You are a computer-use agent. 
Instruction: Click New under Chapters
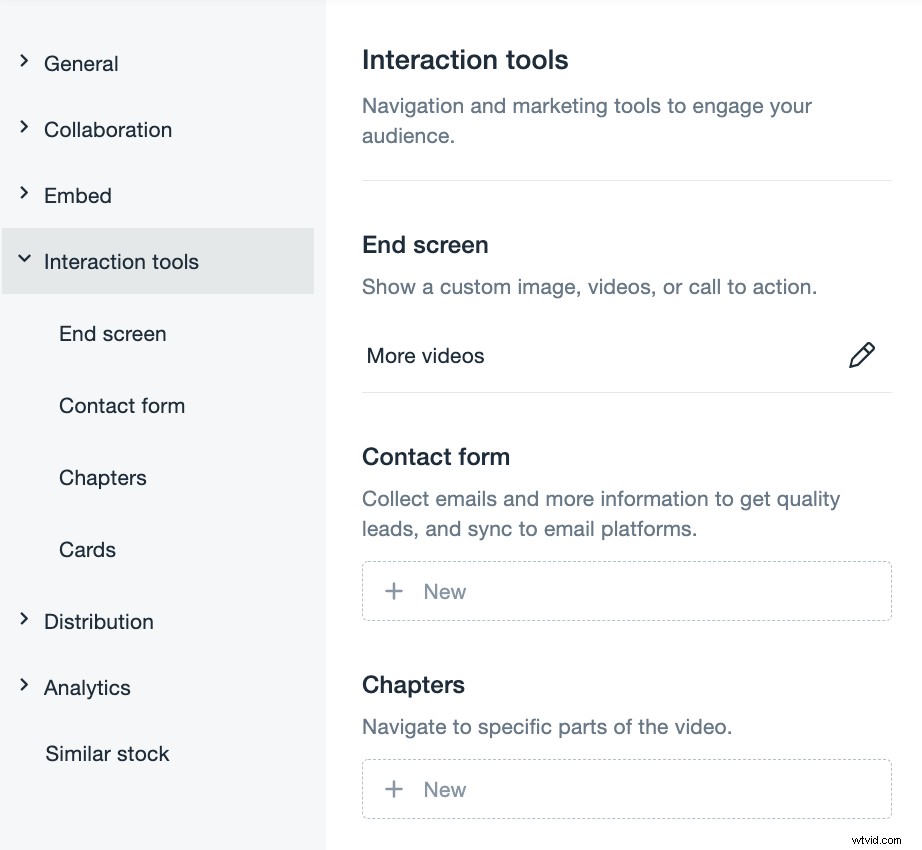point(444,789)
